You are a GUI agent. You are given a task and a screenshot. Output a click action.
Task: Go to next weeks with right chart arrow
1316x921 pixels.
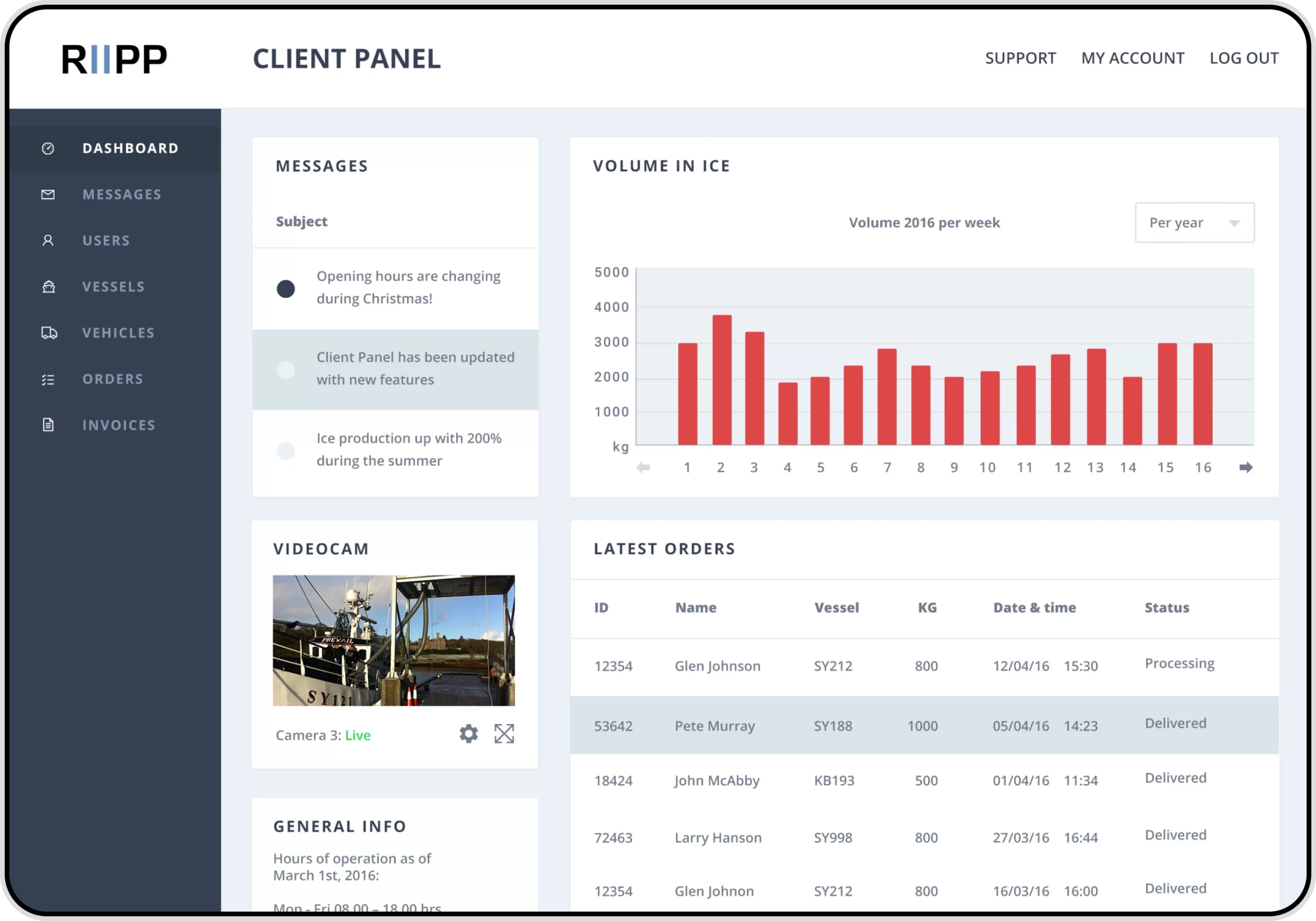pyautogui.click(x=1245, y=468)
